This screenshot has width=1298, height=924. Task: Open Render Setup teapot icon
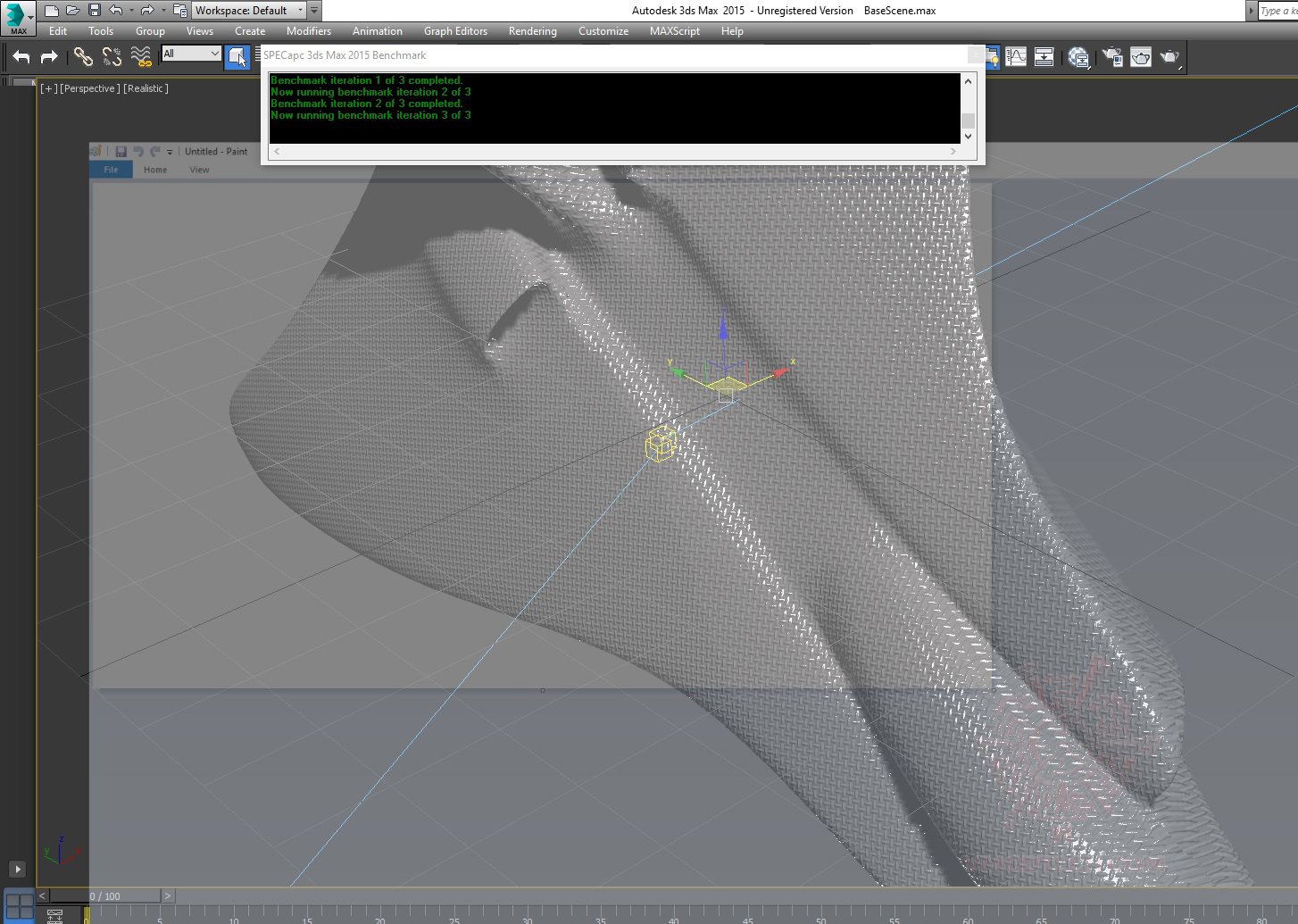point(1112,57)
